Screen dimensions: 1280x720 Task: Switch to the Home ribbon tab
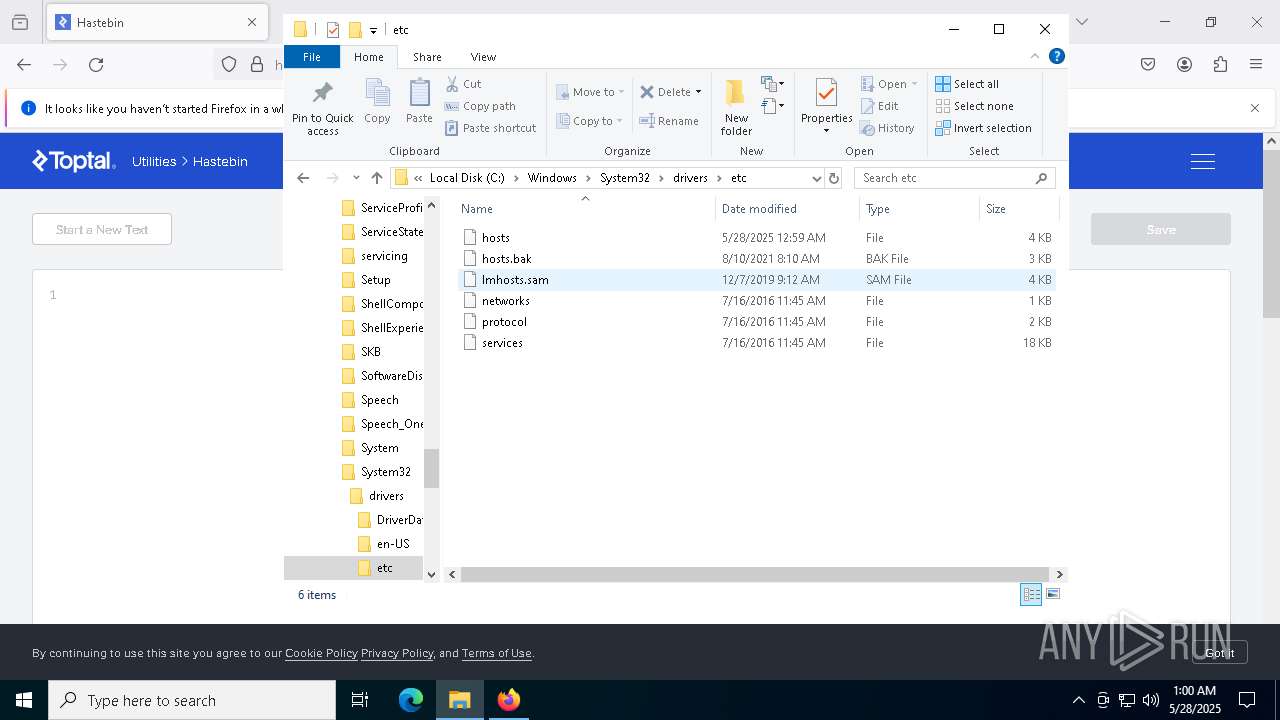368,57
